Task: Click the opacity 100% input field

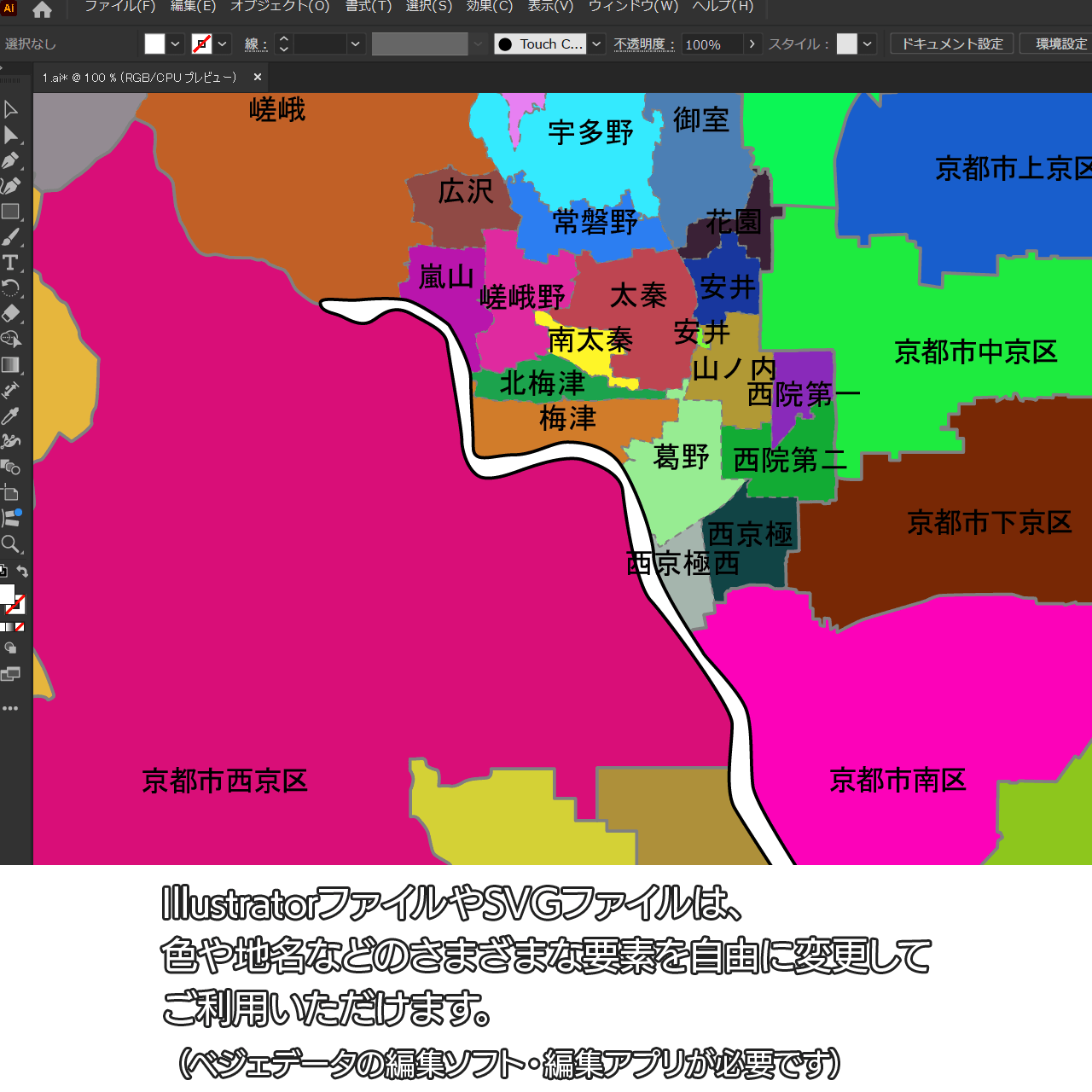Action: 711,44
